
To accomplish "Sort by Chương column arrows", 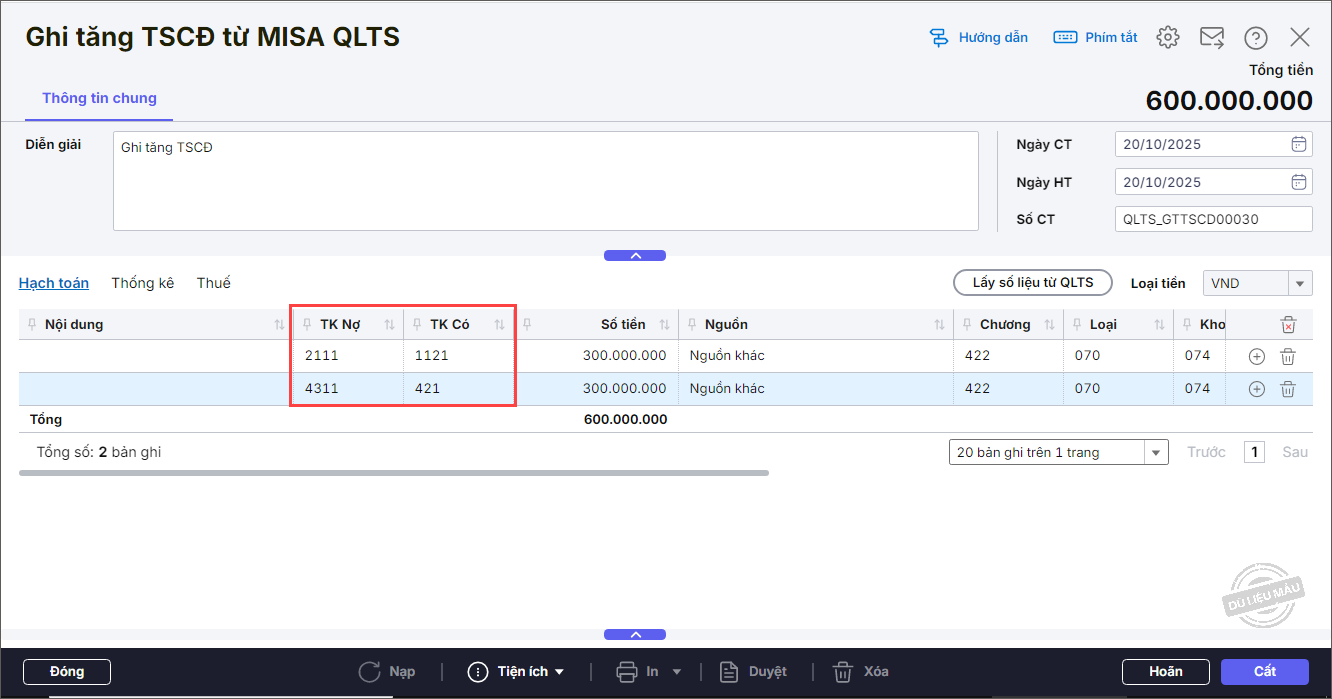I will (1049, 325).
